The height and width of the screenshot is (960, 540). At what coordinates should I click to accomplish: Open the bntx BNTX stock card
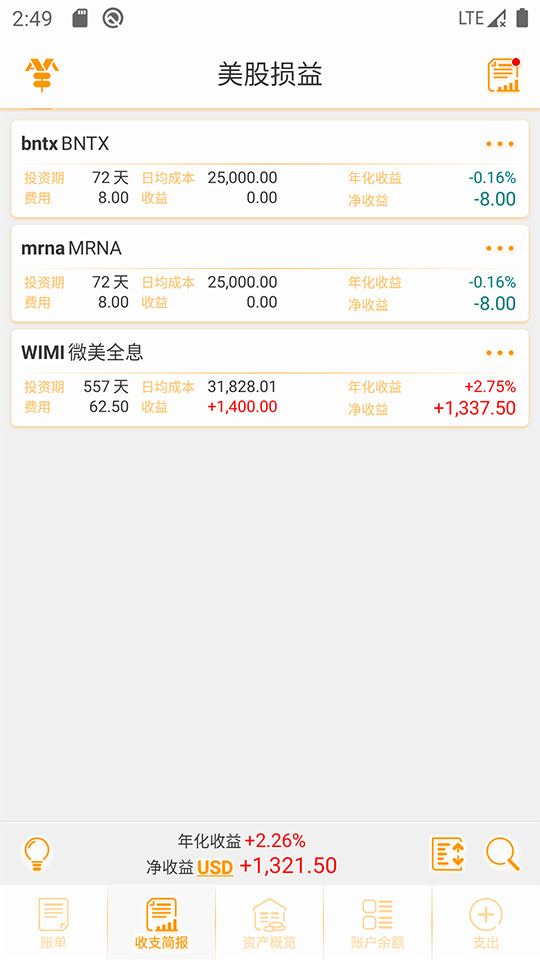point(269,169)
